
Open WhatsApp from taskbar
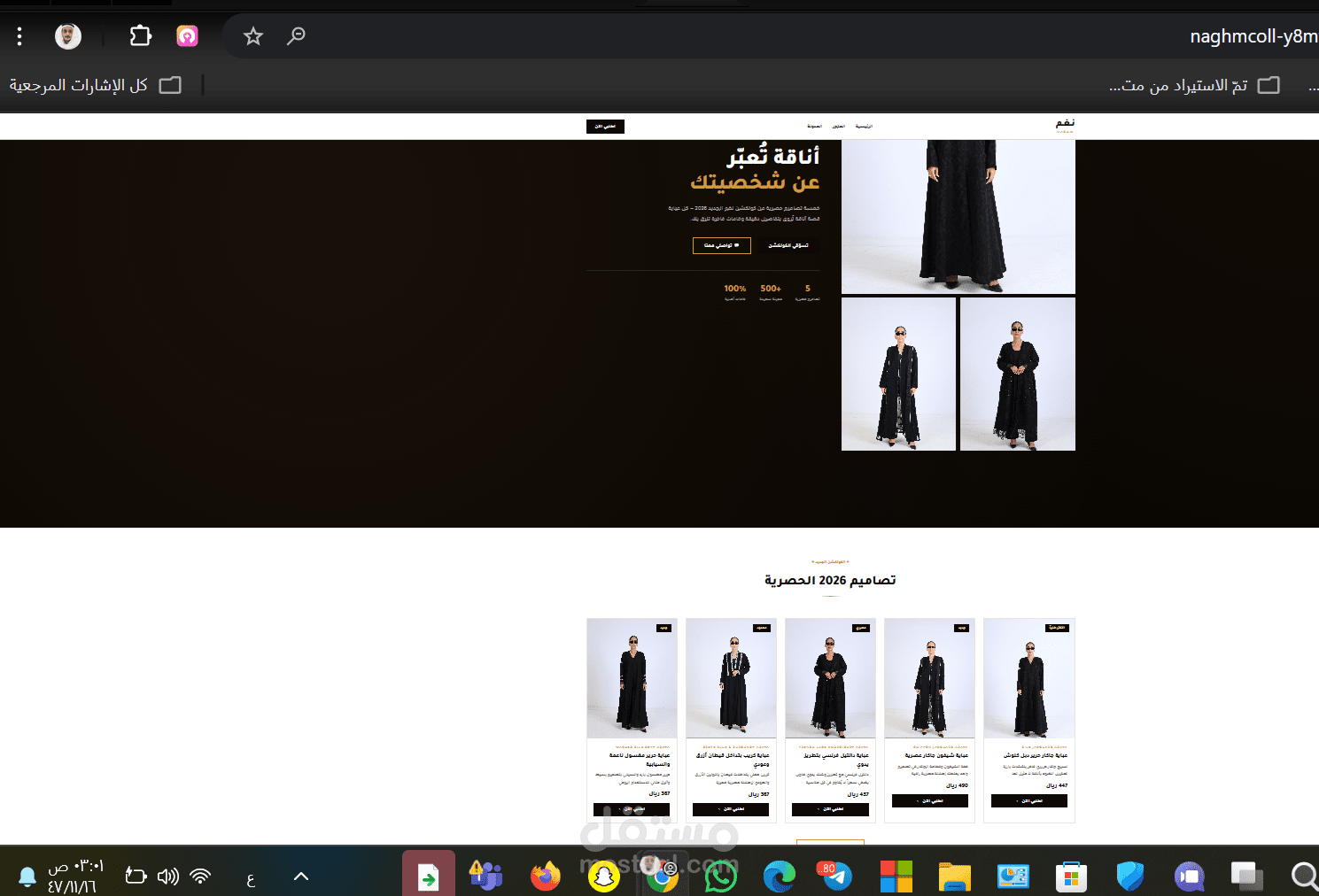[720, 877]
